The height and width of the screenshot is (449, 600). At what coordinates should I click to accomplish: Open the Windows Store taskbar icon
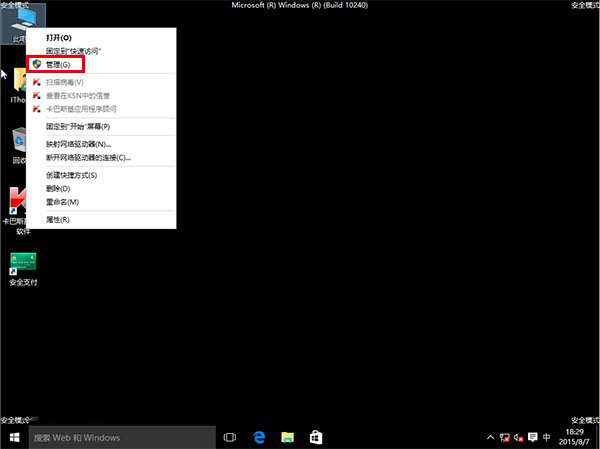315,437
